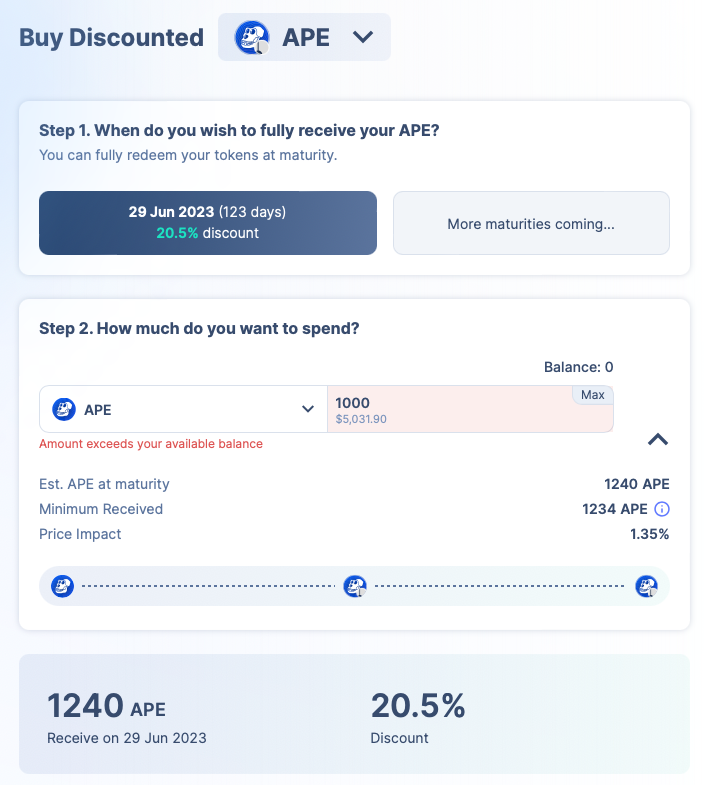Expand the spend token dropdown arrow
Screen dimensions: 704x785
coord(307,409)
